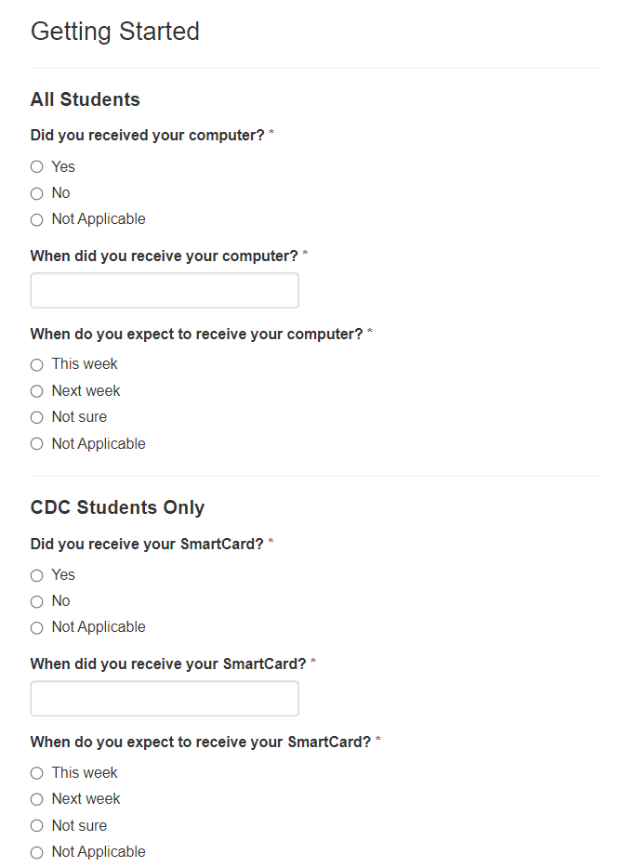
Task: Select No for received your SmartCard
Action: 37,601
